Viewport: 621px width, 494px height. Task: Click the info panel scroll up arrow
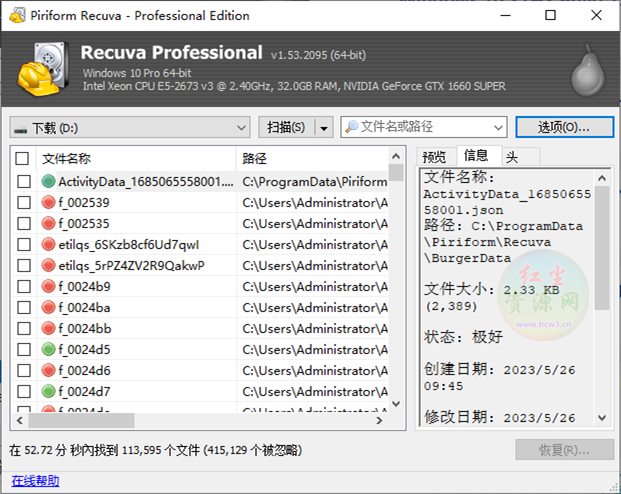[x=602, y=178]
